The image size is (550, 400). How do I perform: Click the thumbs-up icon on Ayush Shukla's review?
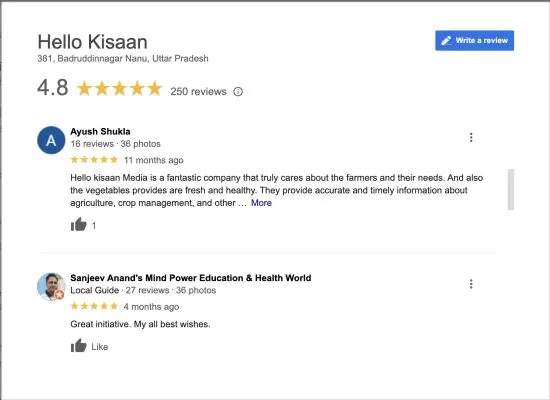(79, 225)
